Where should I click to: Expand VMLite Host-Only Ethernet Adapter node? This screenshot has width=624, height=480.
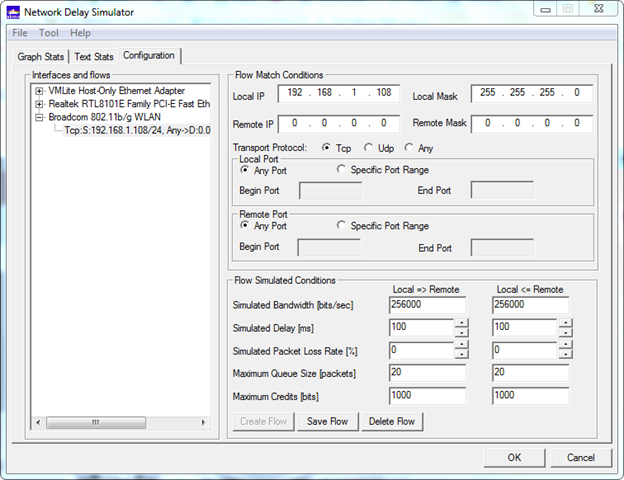click(39, 91)
